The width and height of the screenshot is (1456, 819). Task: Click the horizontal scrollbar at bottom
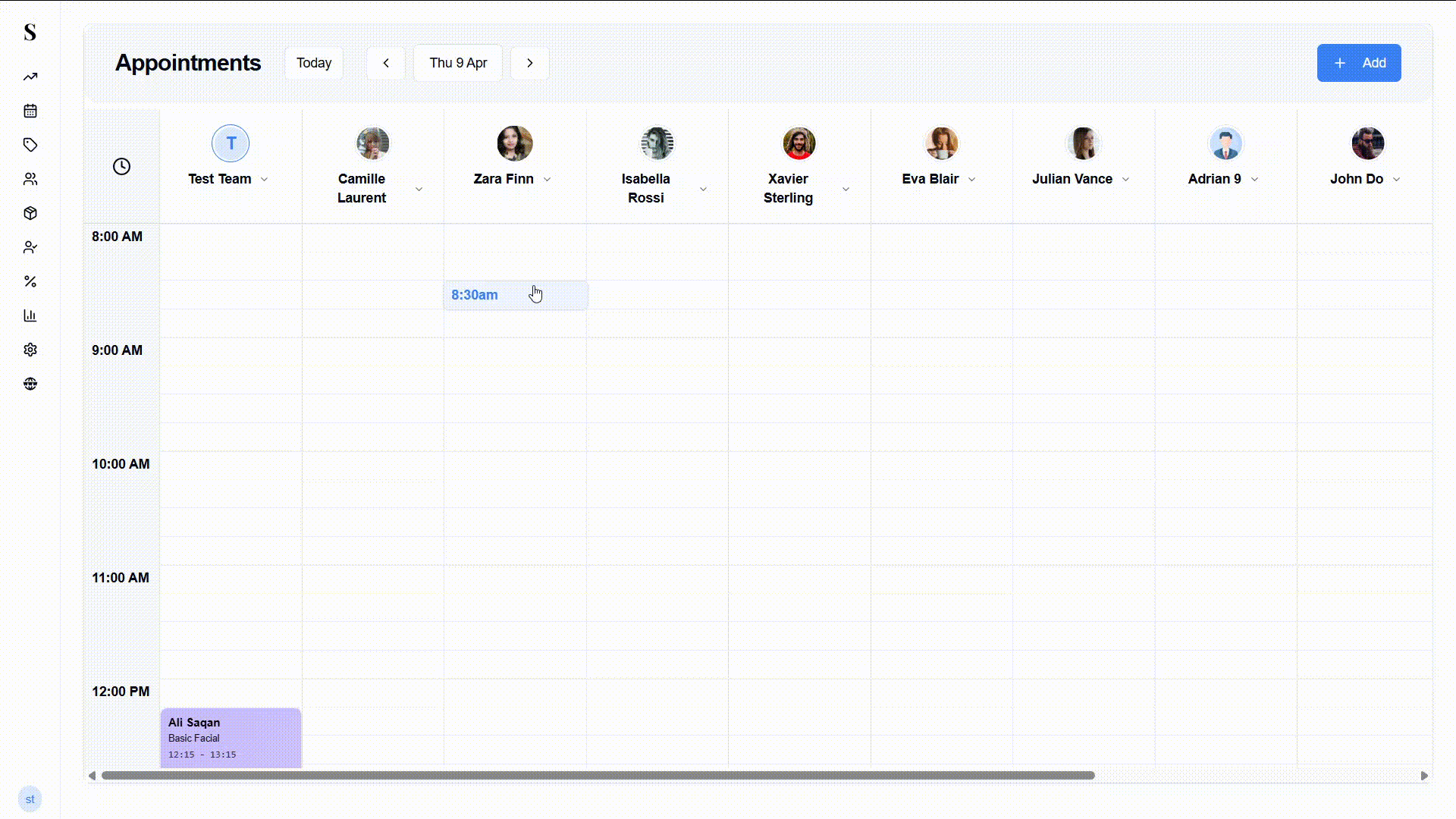tap(597, 775)
